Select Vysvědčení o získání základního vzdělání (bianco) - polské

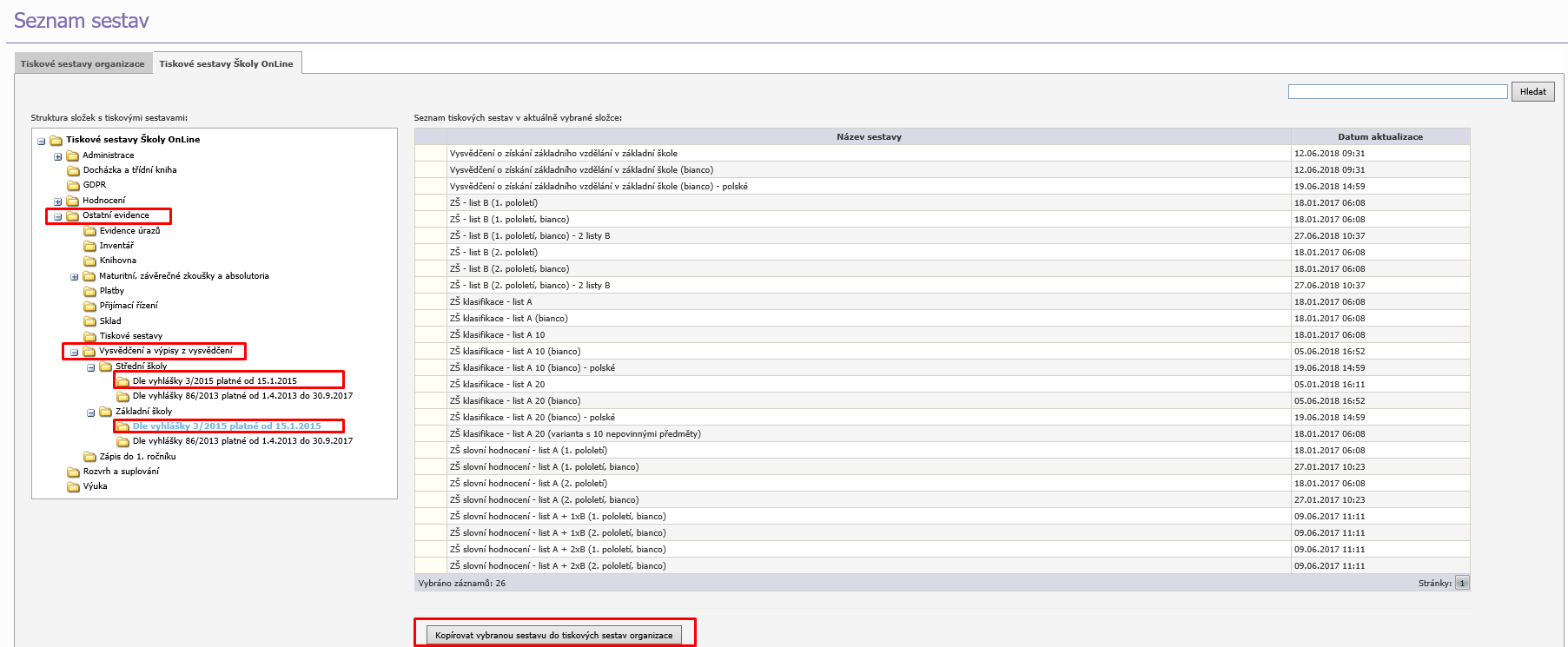(x=943, y=186)
